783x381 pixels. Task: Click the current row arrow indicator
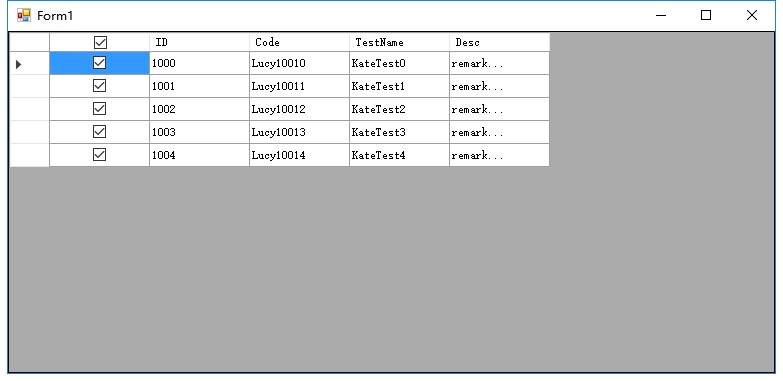(x=18, y=64)
